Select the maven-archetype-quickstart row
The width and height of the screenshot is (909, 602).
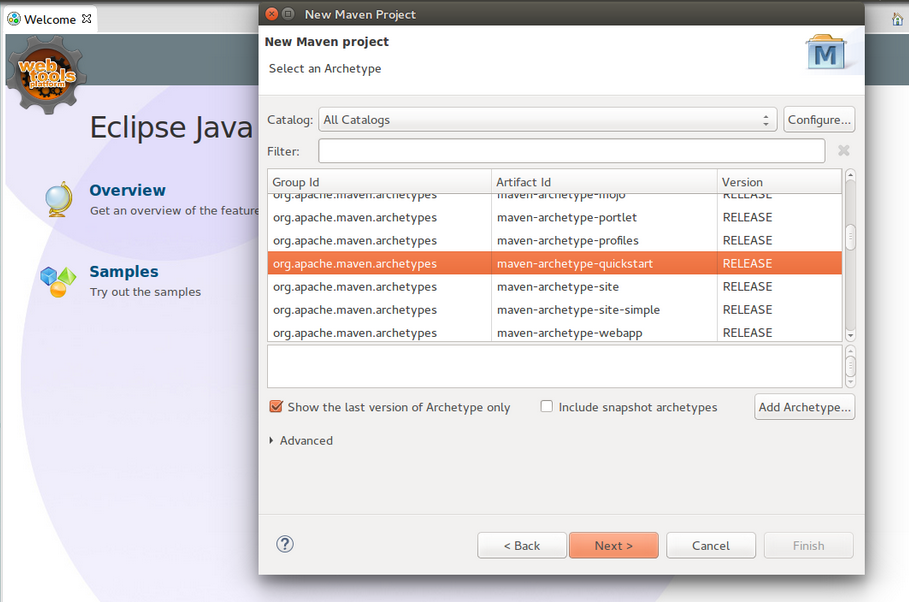[555, 263]
